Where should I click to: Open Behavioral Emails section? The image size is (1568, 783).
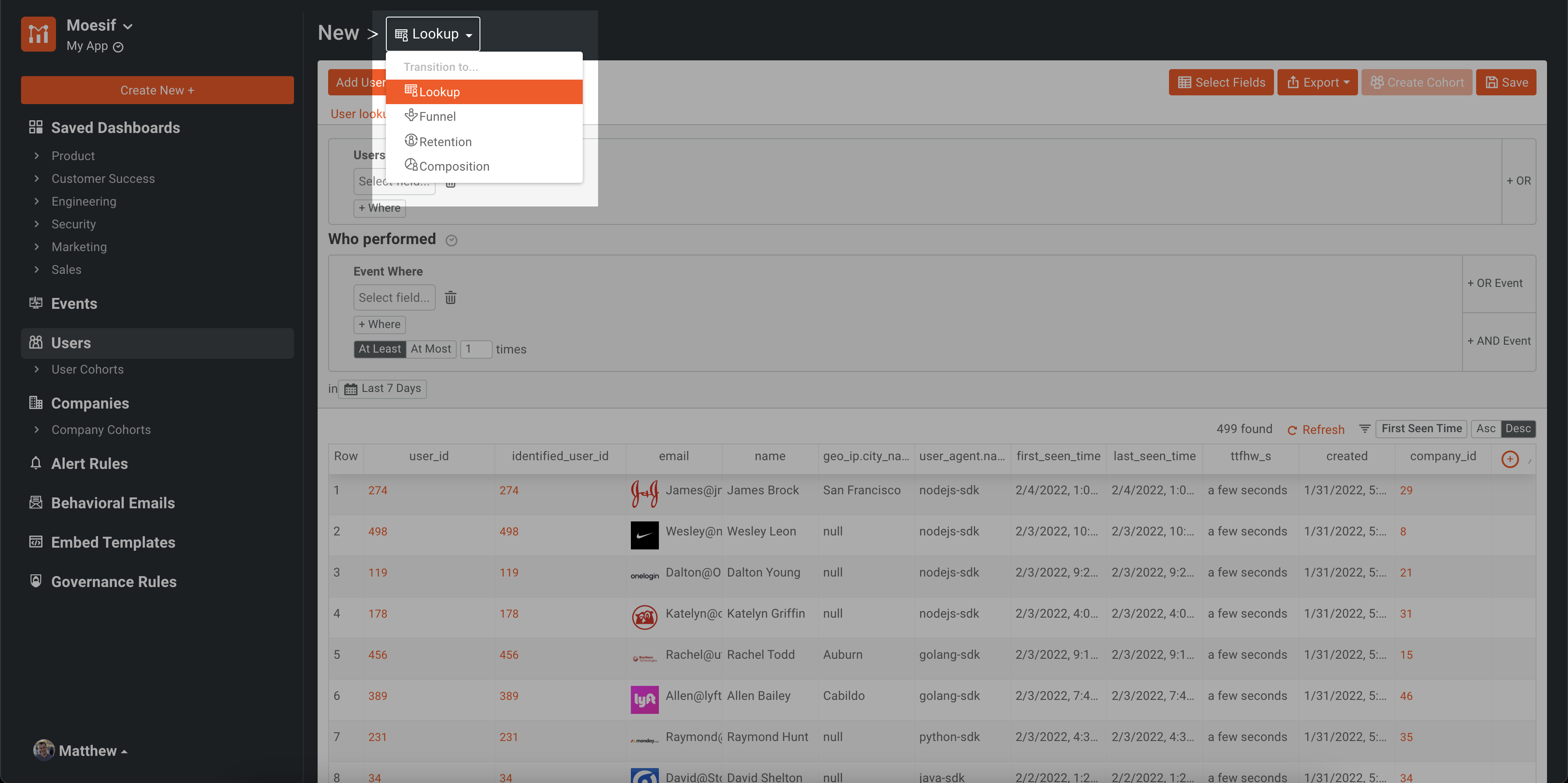[112, 503]
